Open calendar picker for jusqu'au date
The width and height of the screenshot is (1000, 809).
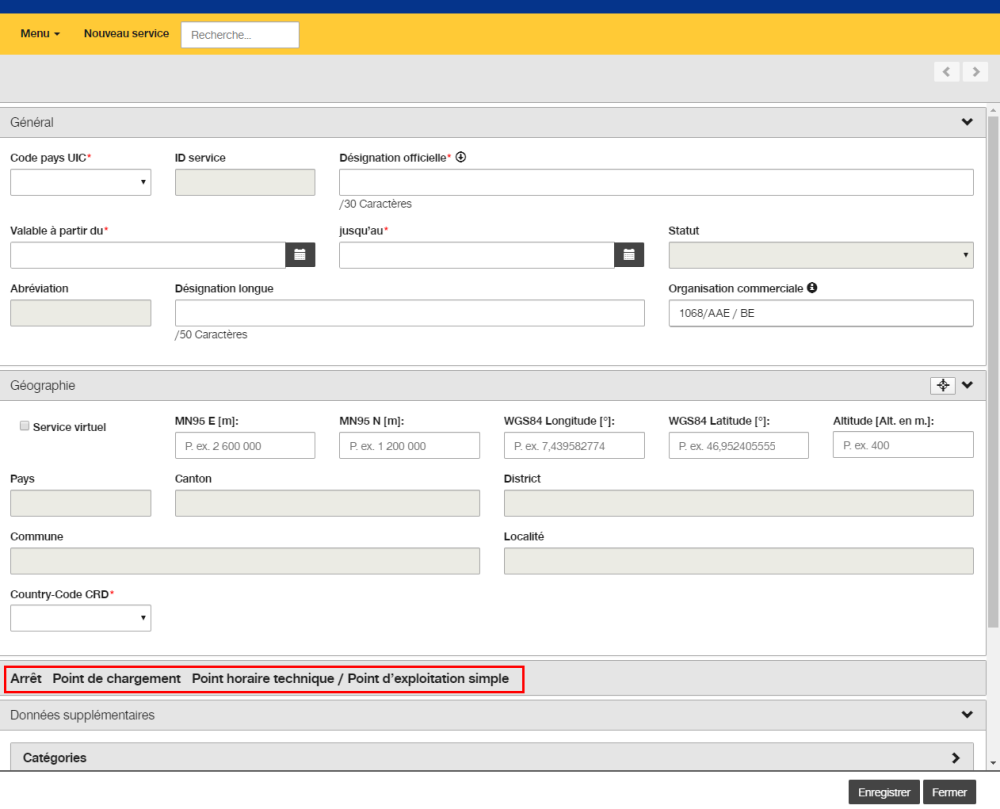tap(629, 254)
